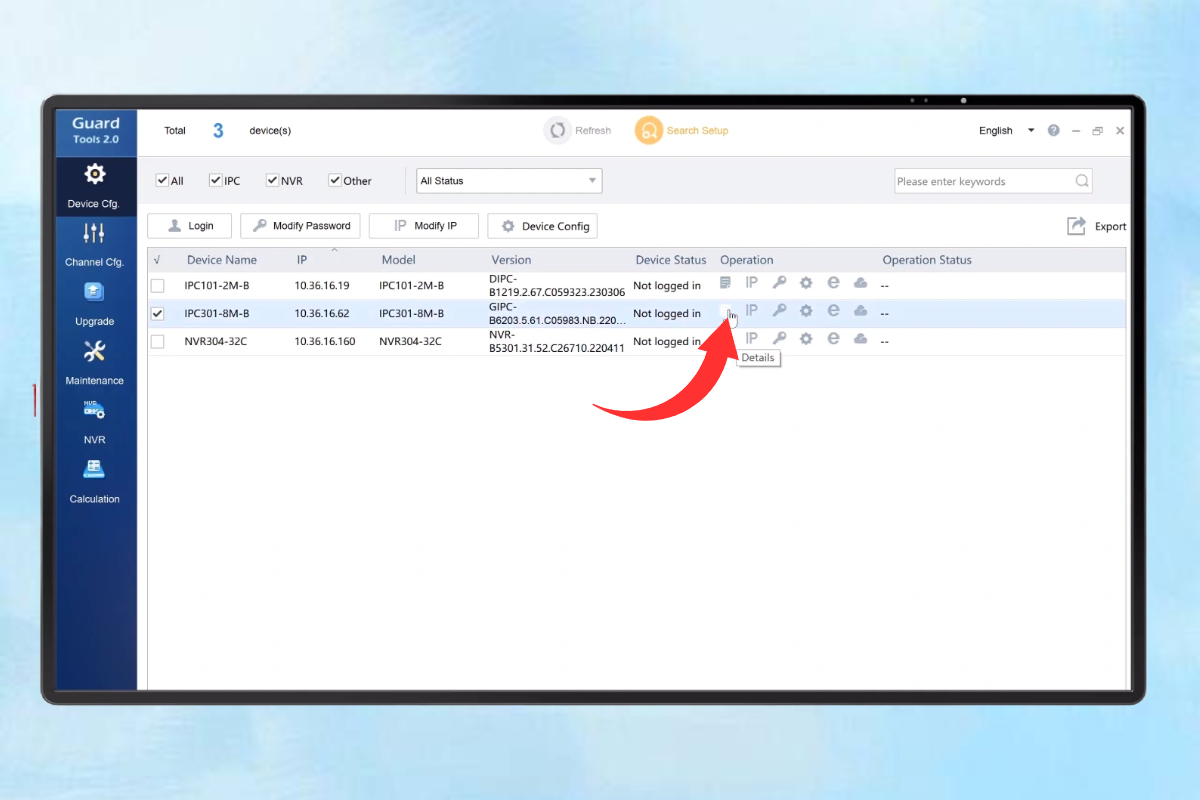Image resolution: width=1200 pixels, height=800 pixels.
Task: Click the Refresh icon
Action: click(x=557, y=130)
